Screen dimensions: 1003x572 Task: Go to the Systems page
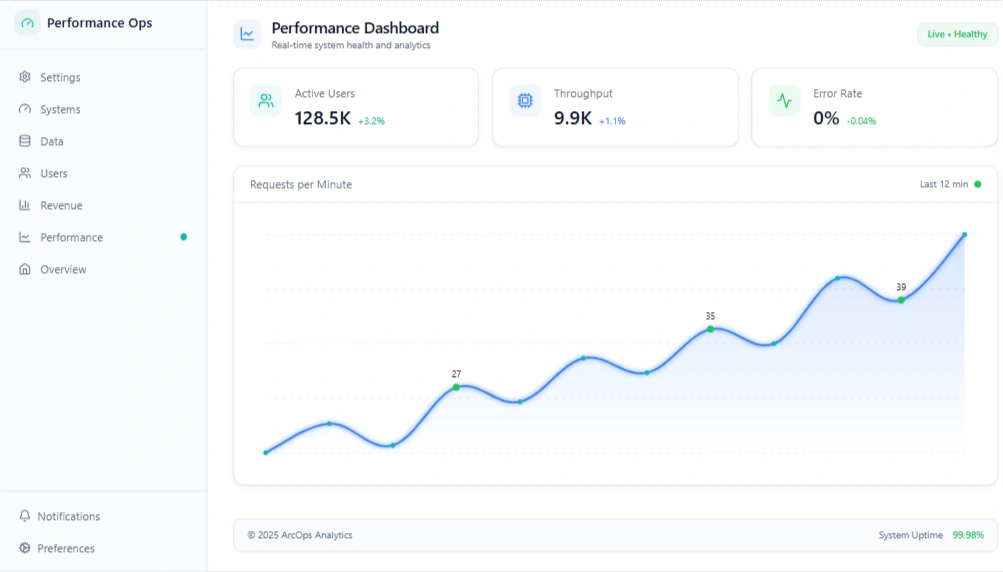point(103,109)
